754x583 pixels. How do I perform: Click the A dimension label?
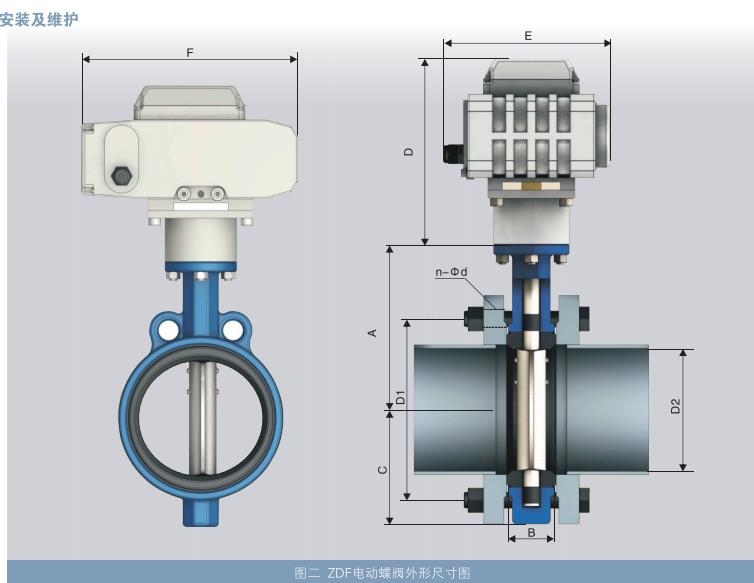click(373, 331)
